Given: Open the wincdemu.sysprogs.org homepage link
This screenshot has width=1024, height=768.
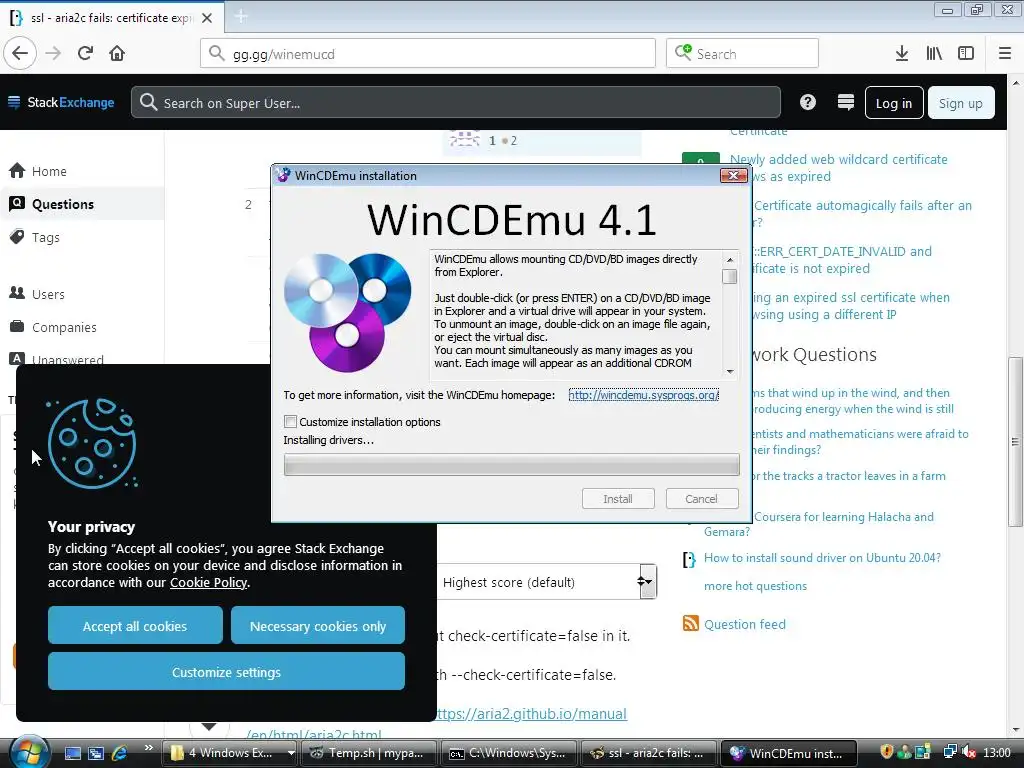Looking at the screenshot, I should point(643,395).
